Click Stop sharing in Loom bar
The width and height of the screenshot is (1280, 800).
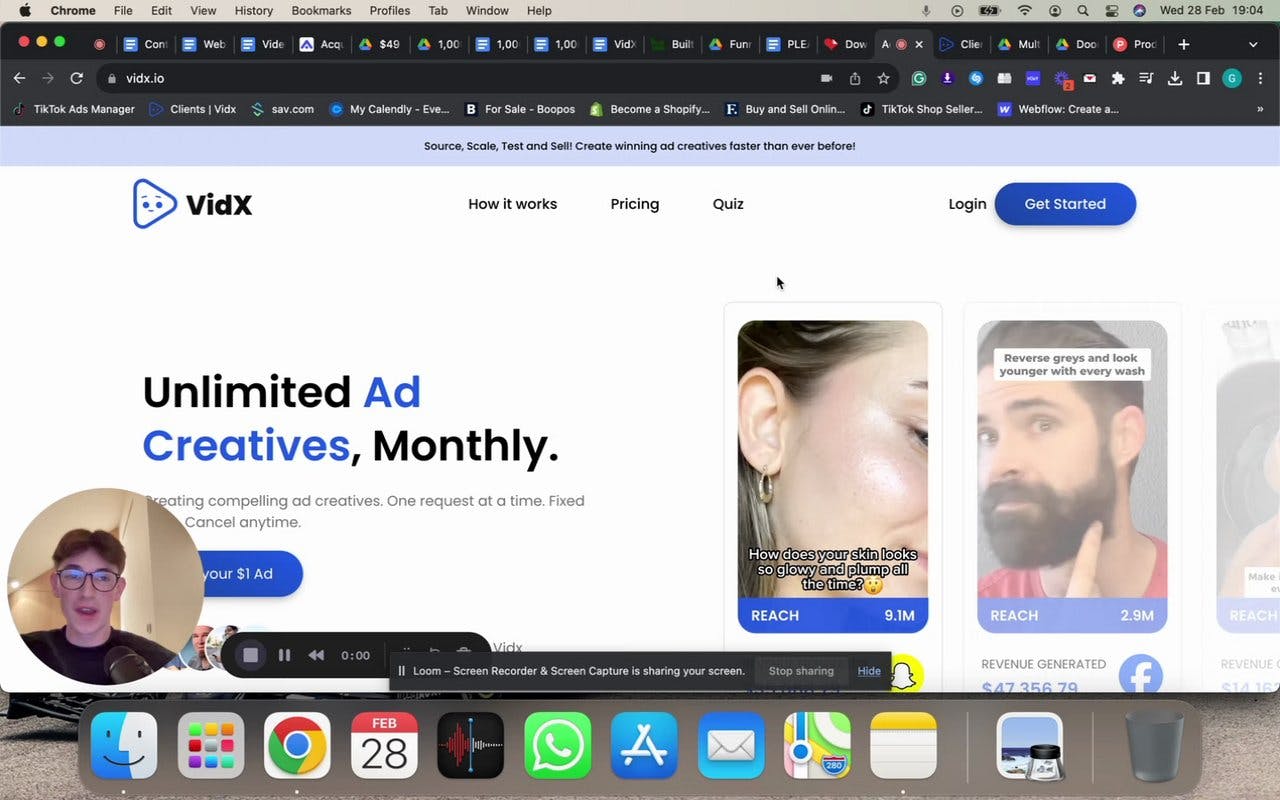click(801, 671)
